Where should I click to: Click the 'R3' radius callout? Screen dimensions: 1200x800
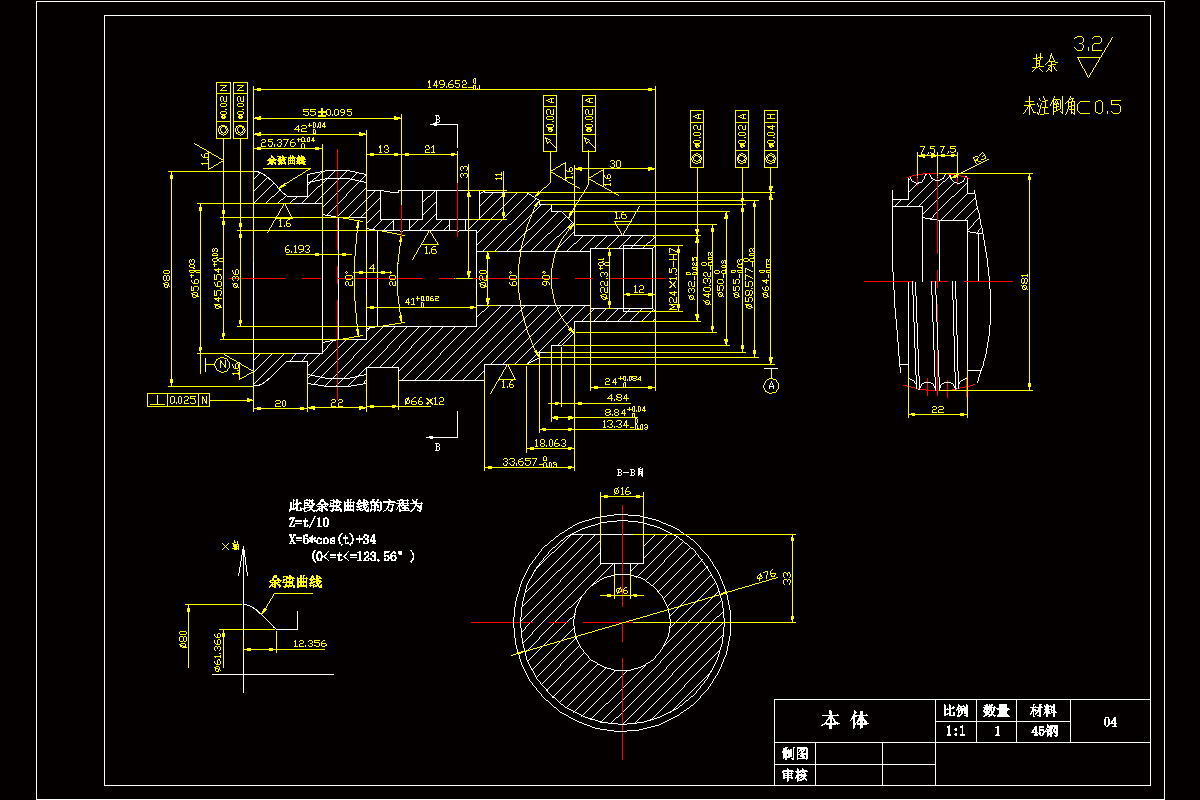coord(979,156)
